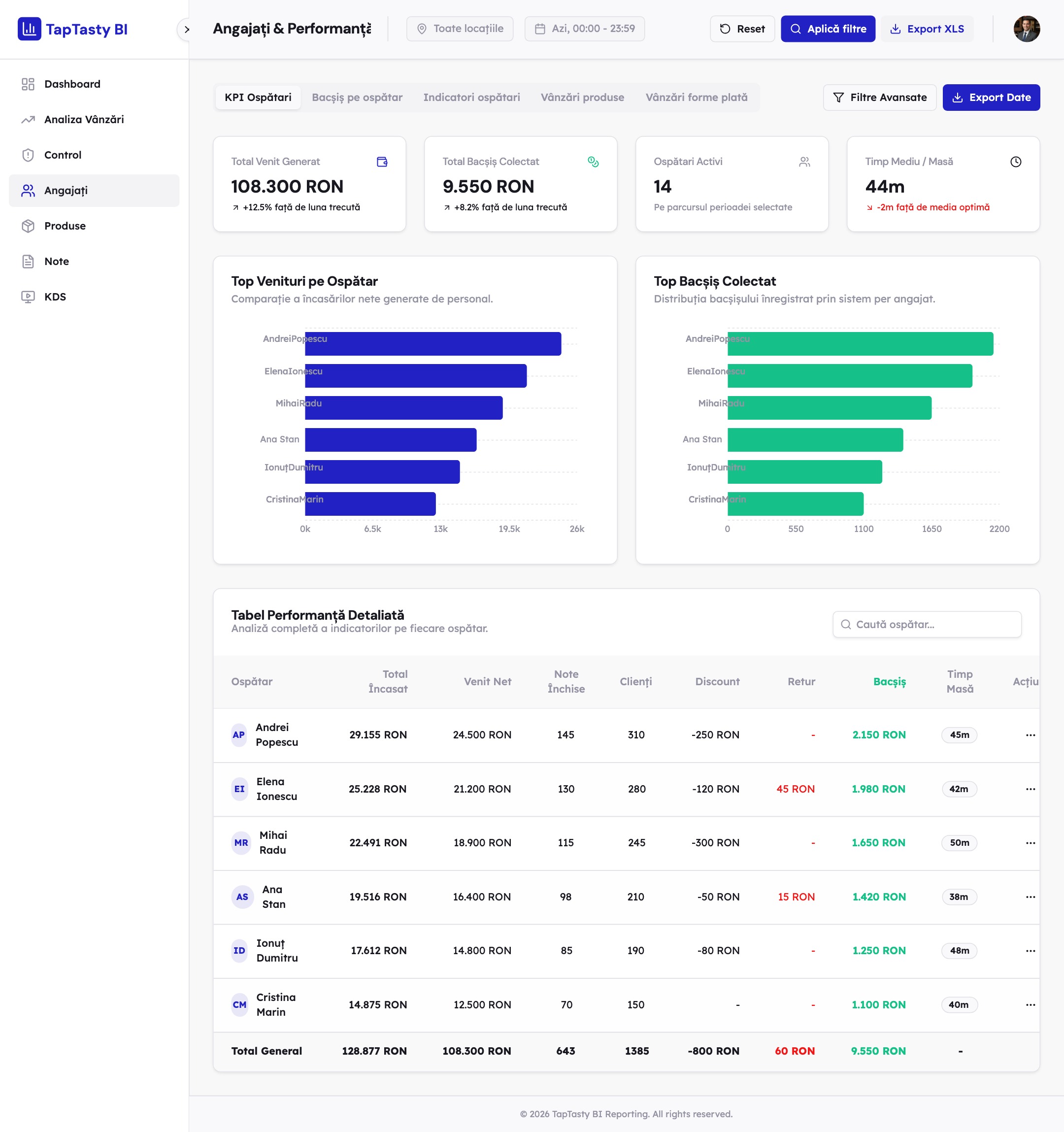This screenshot has width=1064, height=1132.
Task: Open Dashboard from the sidebar
Action: pos(94,84)
